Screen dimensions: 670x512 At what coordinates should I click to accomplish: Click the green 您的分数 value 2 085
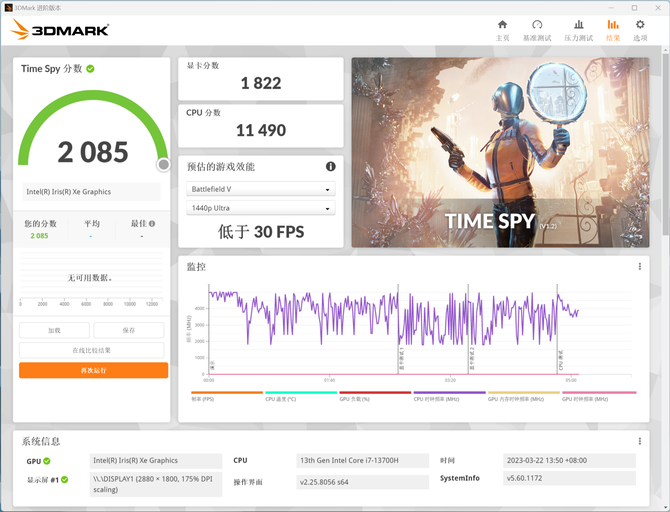point(39,236)
